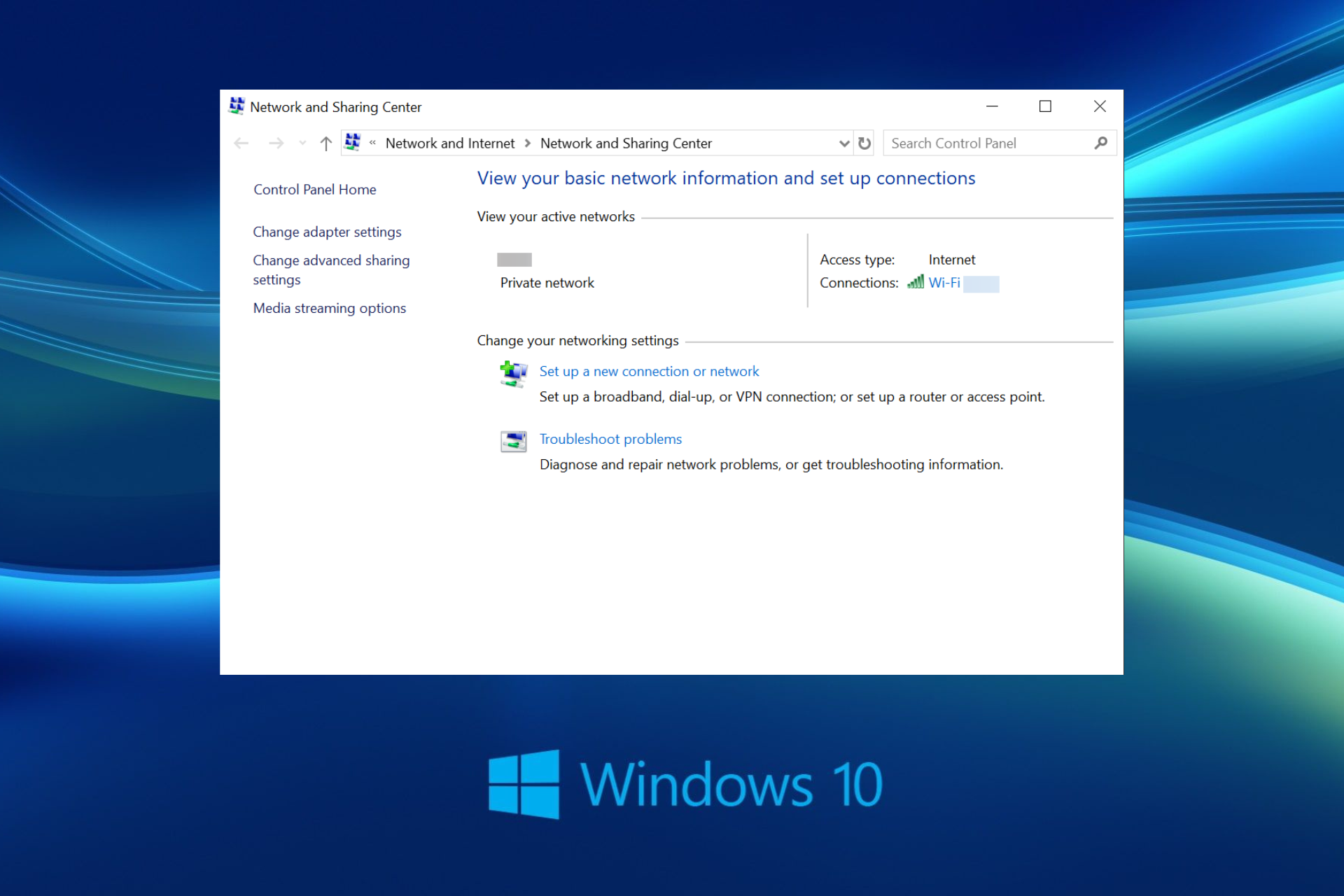Click the back navigation arrow
This screenshot has width=1344, height=896.
(x=241, y=143)
